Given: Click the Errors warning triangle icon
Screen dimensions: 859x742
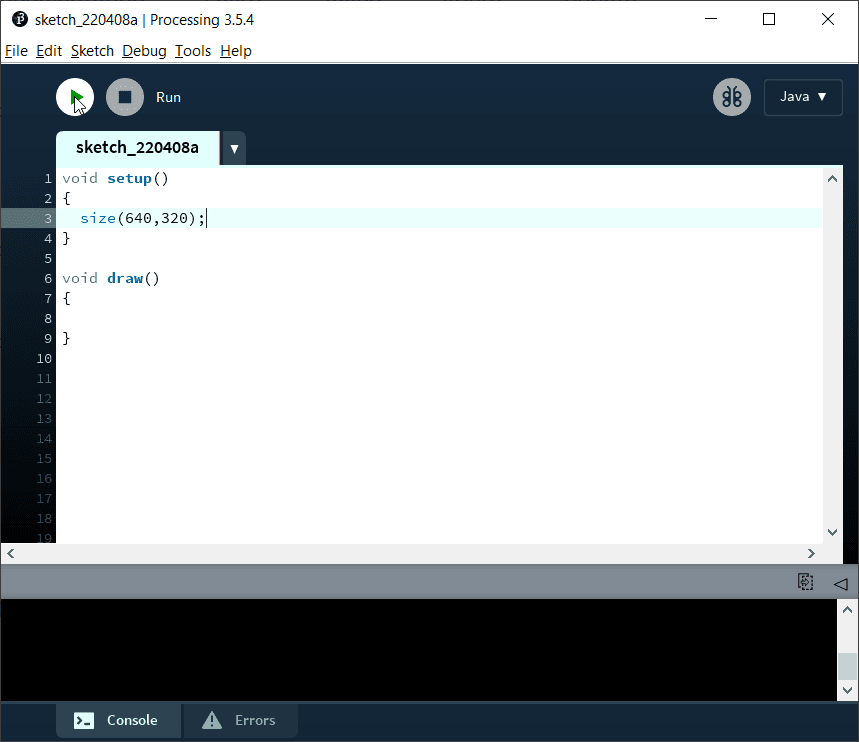Looking at the screenshot, I should pos(212,720).
